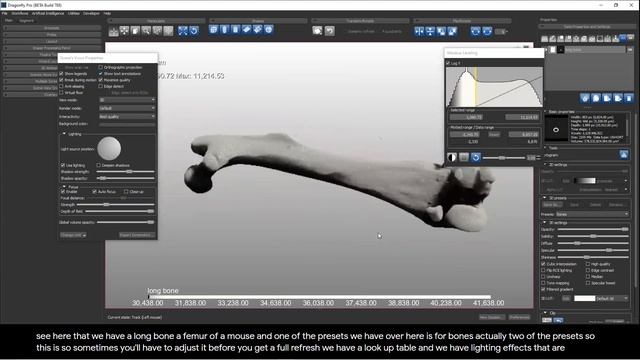The width and height of the screenshot is (640, 360).
Task: Click the first Translate/Rotate tool icon
Action: click(x=318, y=31)
